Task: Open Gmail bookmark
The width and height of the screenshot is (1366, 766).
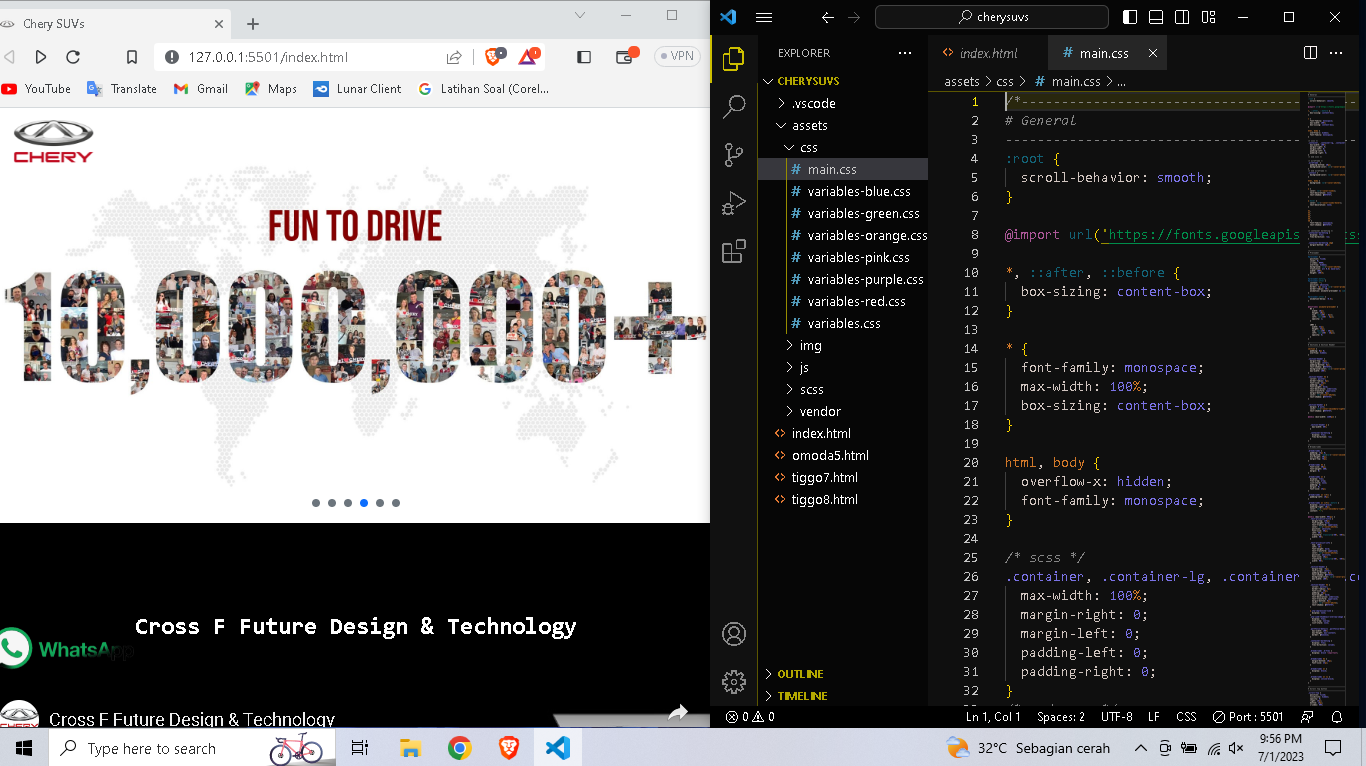Action: pos(201,89)
